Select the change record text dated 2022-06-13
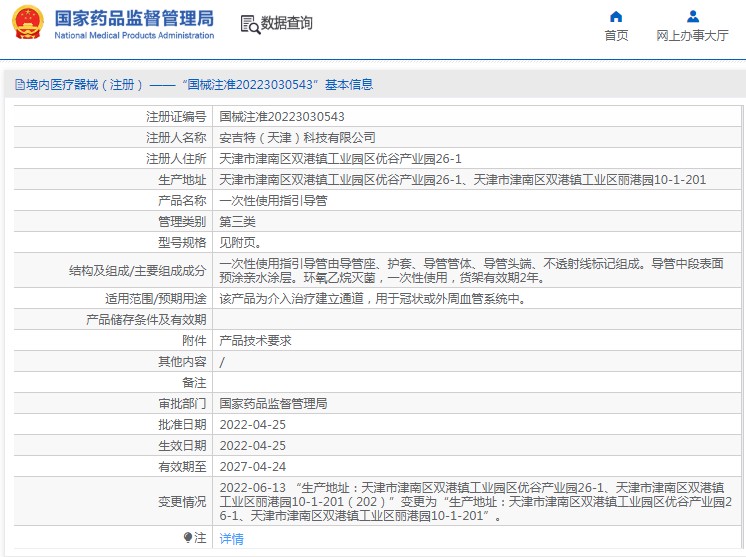This screenshot has width=746, height=557. [x=476, y=501]
